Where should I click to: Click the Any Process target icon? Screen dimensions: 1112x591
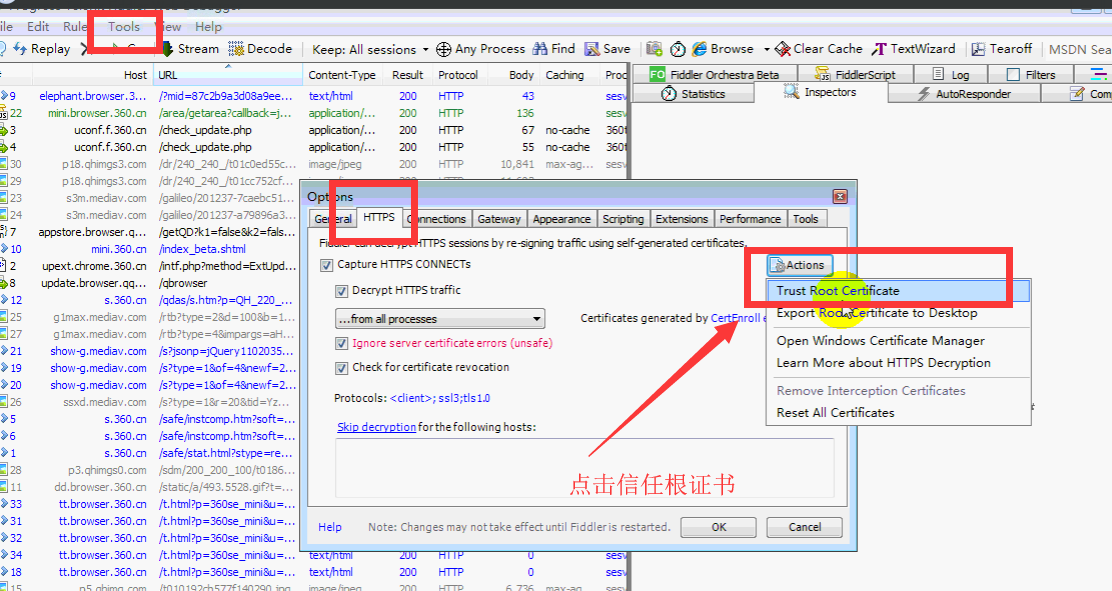tap(443, 49)
